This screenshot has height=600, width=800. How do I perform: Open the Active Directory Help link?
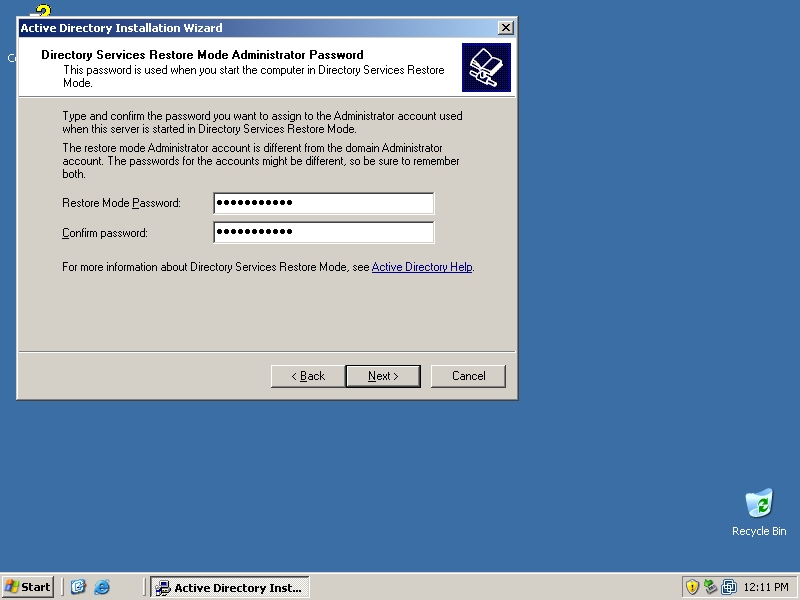click(x=422, y=267)
